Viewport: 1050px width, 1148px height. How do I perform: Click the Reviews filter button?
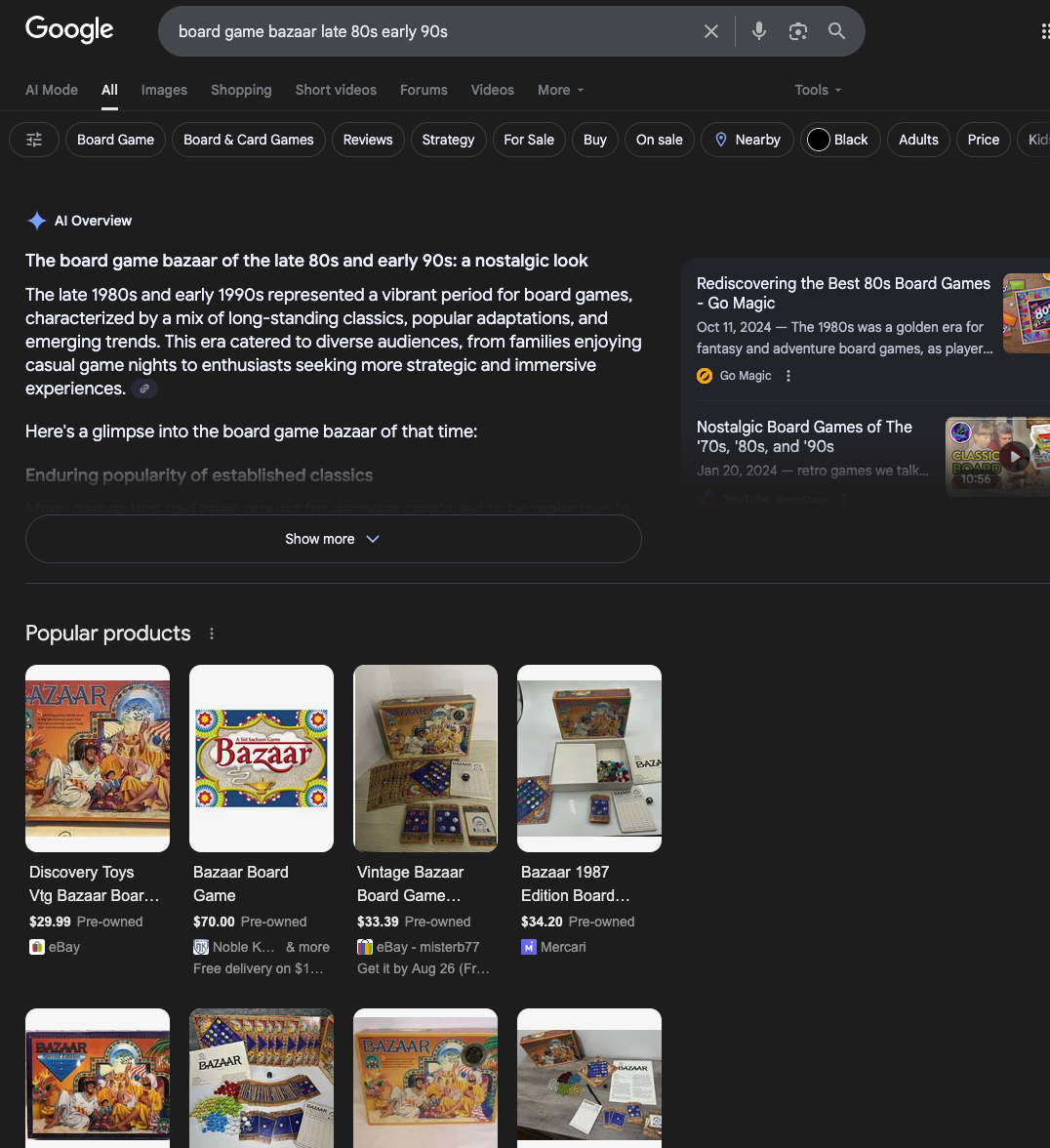click(x=368, y=140)
